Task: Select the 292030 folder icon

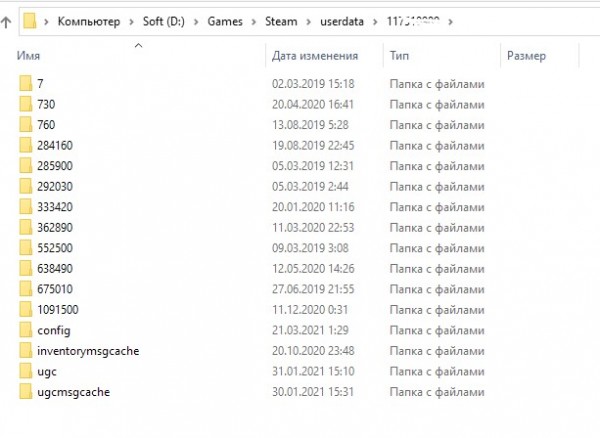Action: tap(26, 186)
